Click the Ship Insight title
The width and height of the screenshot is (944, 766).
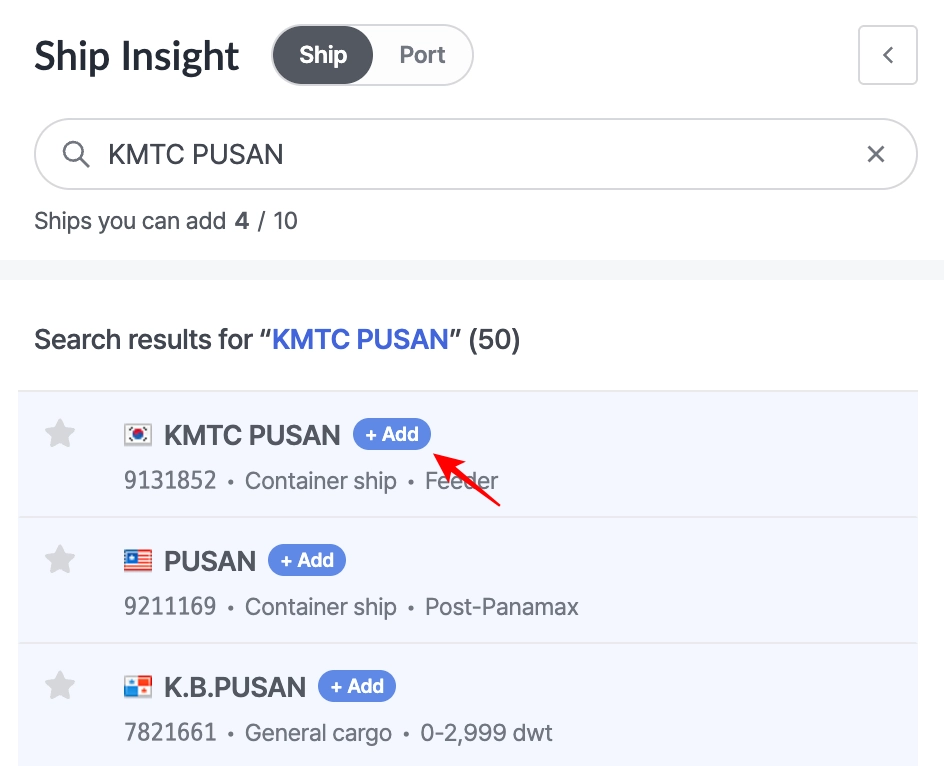[x=137, y=56]
